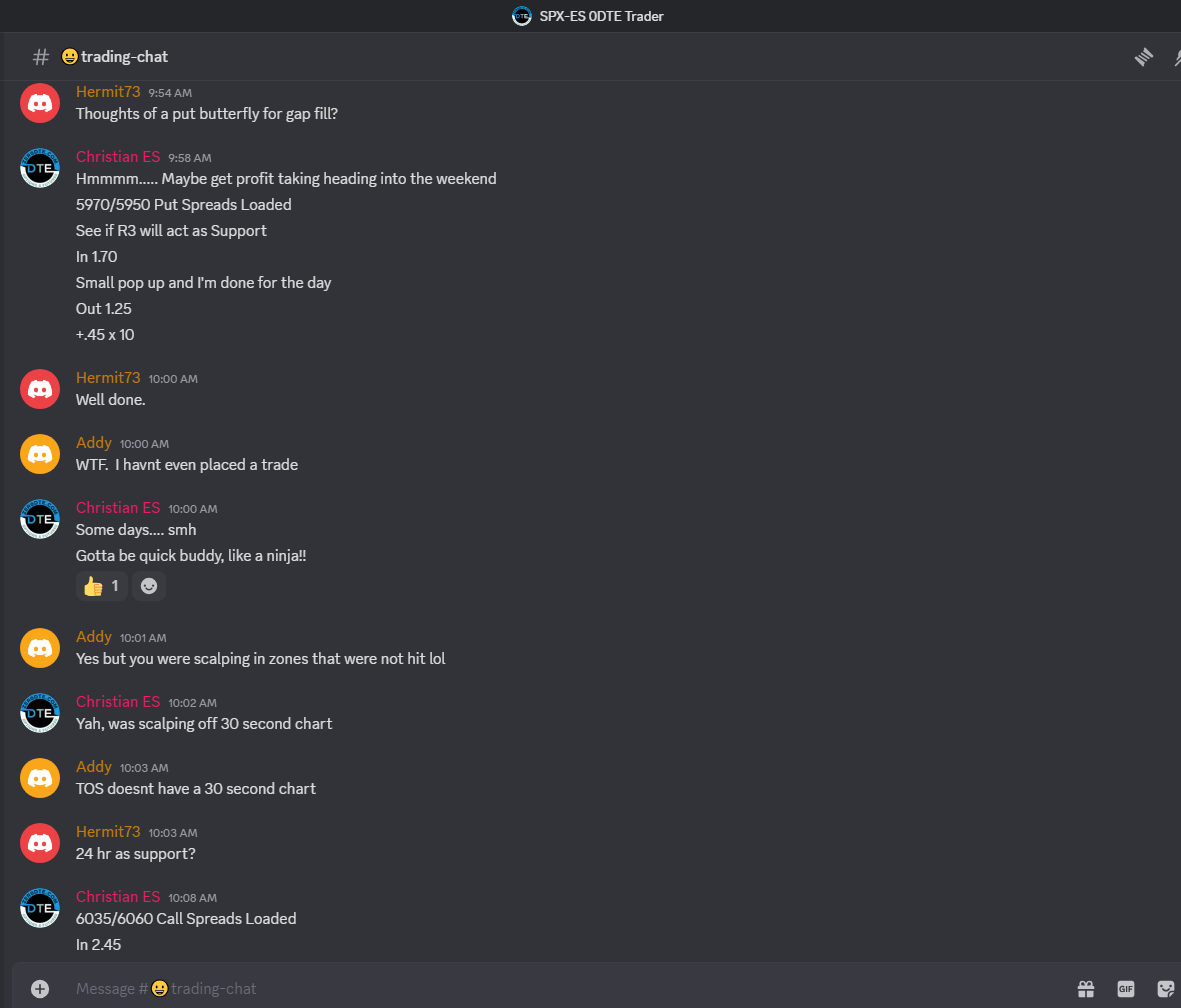Open the sticker picker icon
The image size is (1181, 1008).
1165,988
